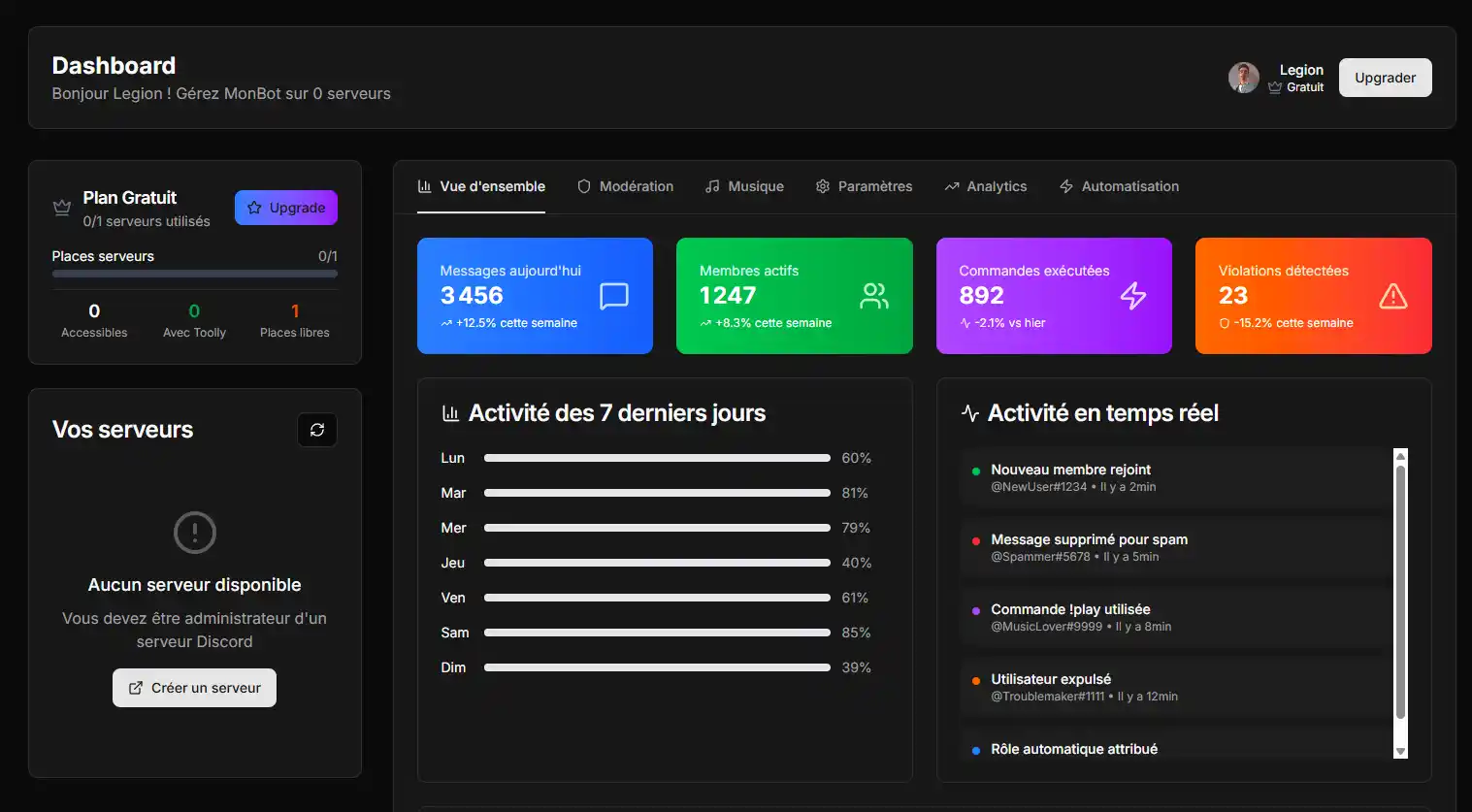This screenshot has height=812, width=1472.
Task: Click the crown icon beside Plan Gratuit
Action: [x=62, y=208]
